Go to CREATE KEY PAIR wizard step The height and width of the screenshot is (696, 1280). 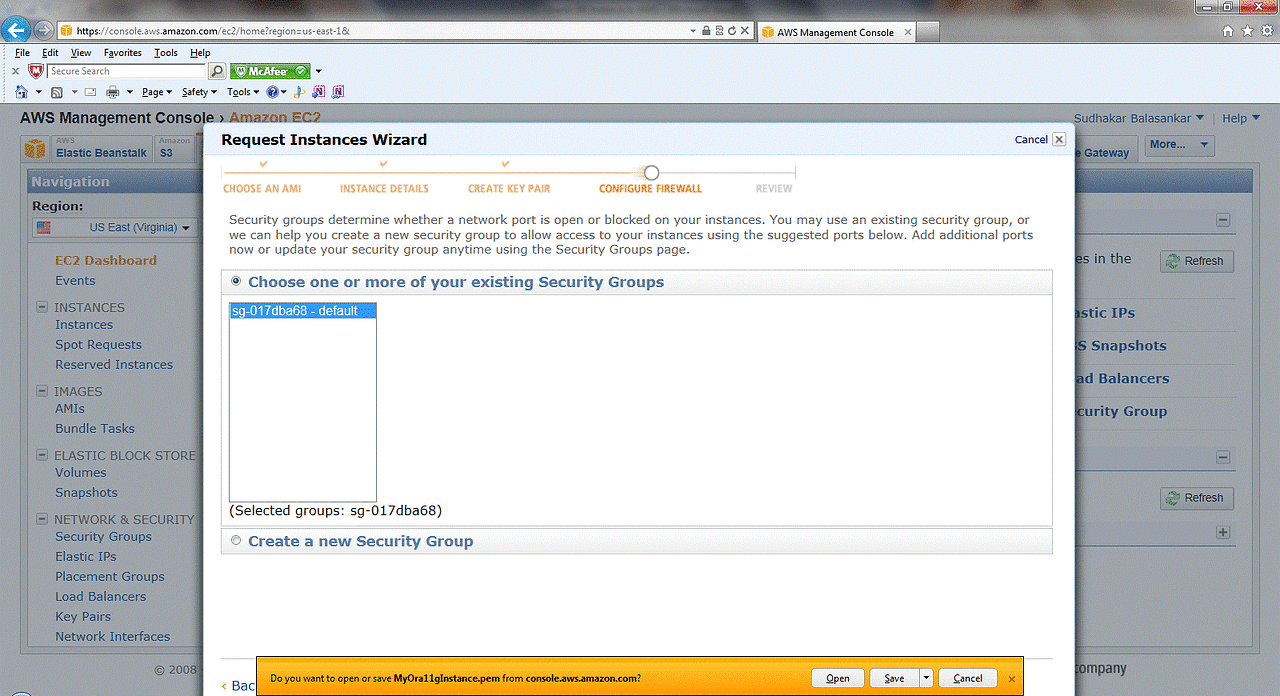[x=509, y=188]
